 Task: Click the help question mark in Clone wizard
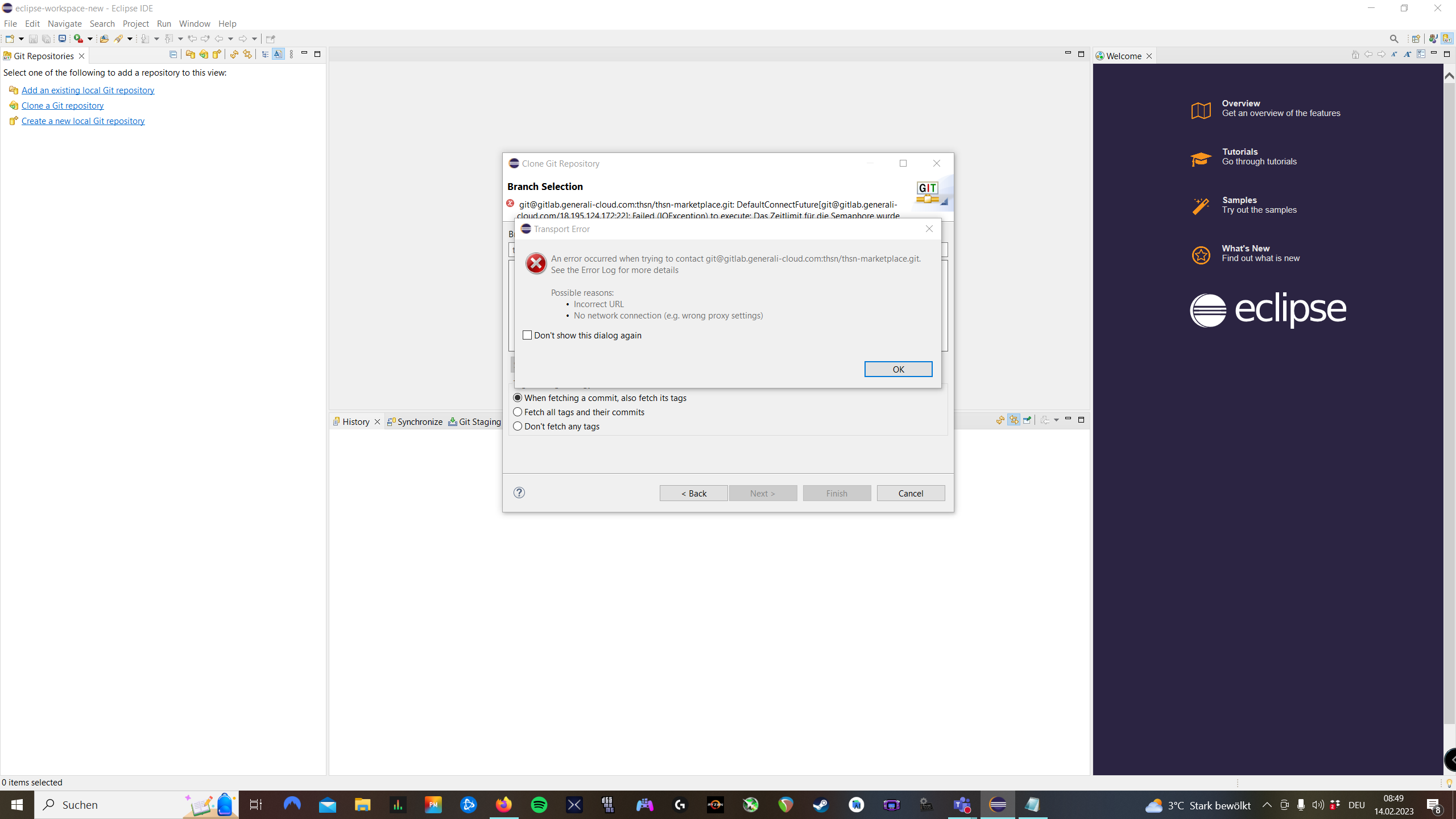point(519,493)
